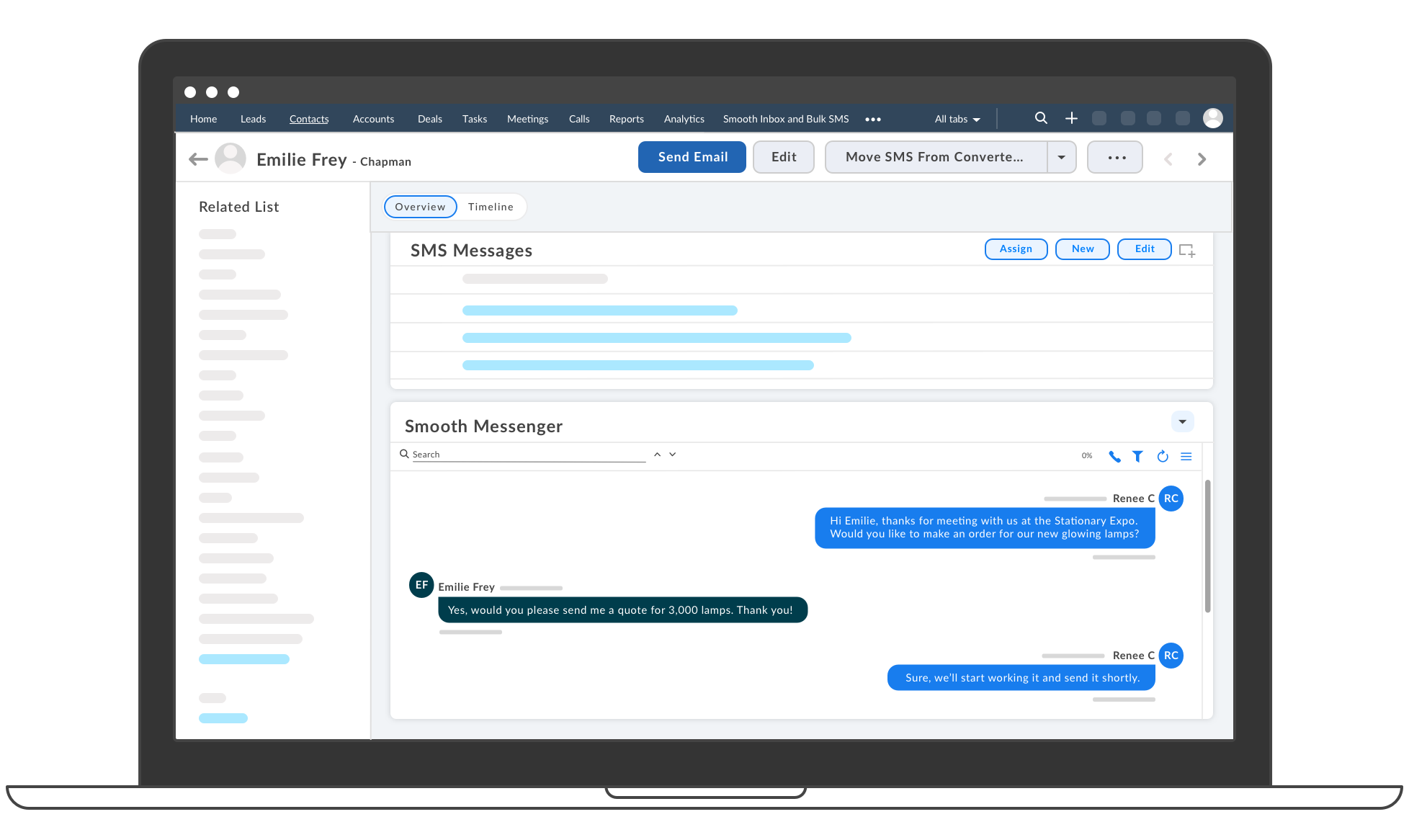Screen dimensions: 1409x840
Task: Click the contact Edit button
Action: point(784,157)
